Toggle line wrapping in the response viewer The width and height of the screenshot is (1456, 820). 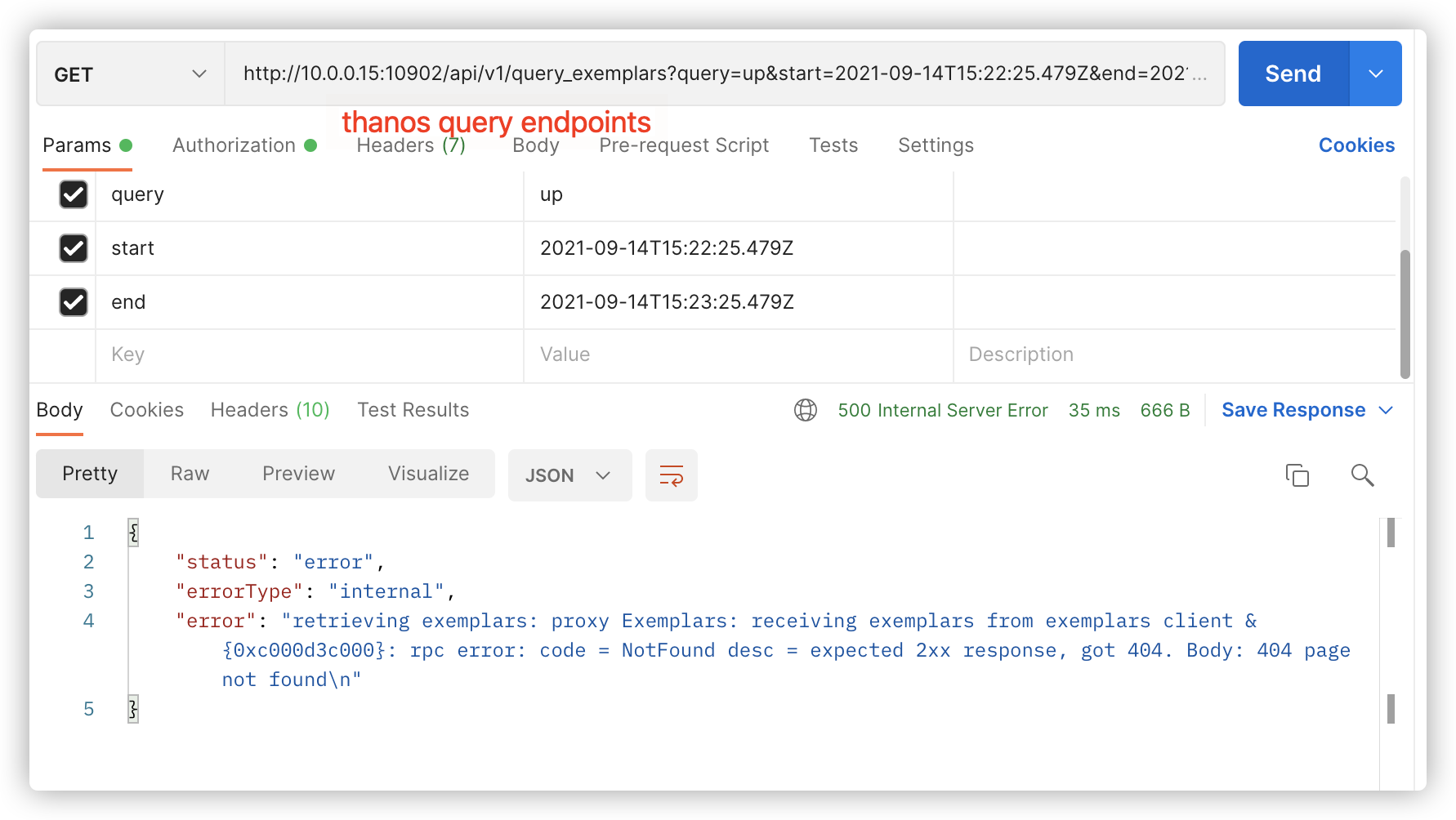[x=671, y=475]
